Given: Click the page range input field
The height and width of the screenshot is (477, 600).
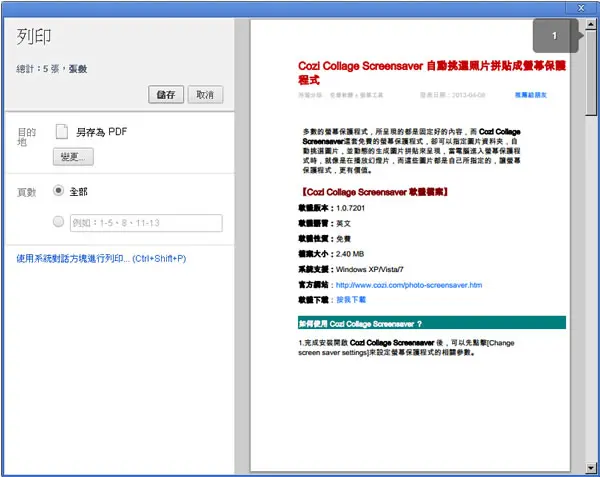Looking at the screenshot, I should point(146,223).
